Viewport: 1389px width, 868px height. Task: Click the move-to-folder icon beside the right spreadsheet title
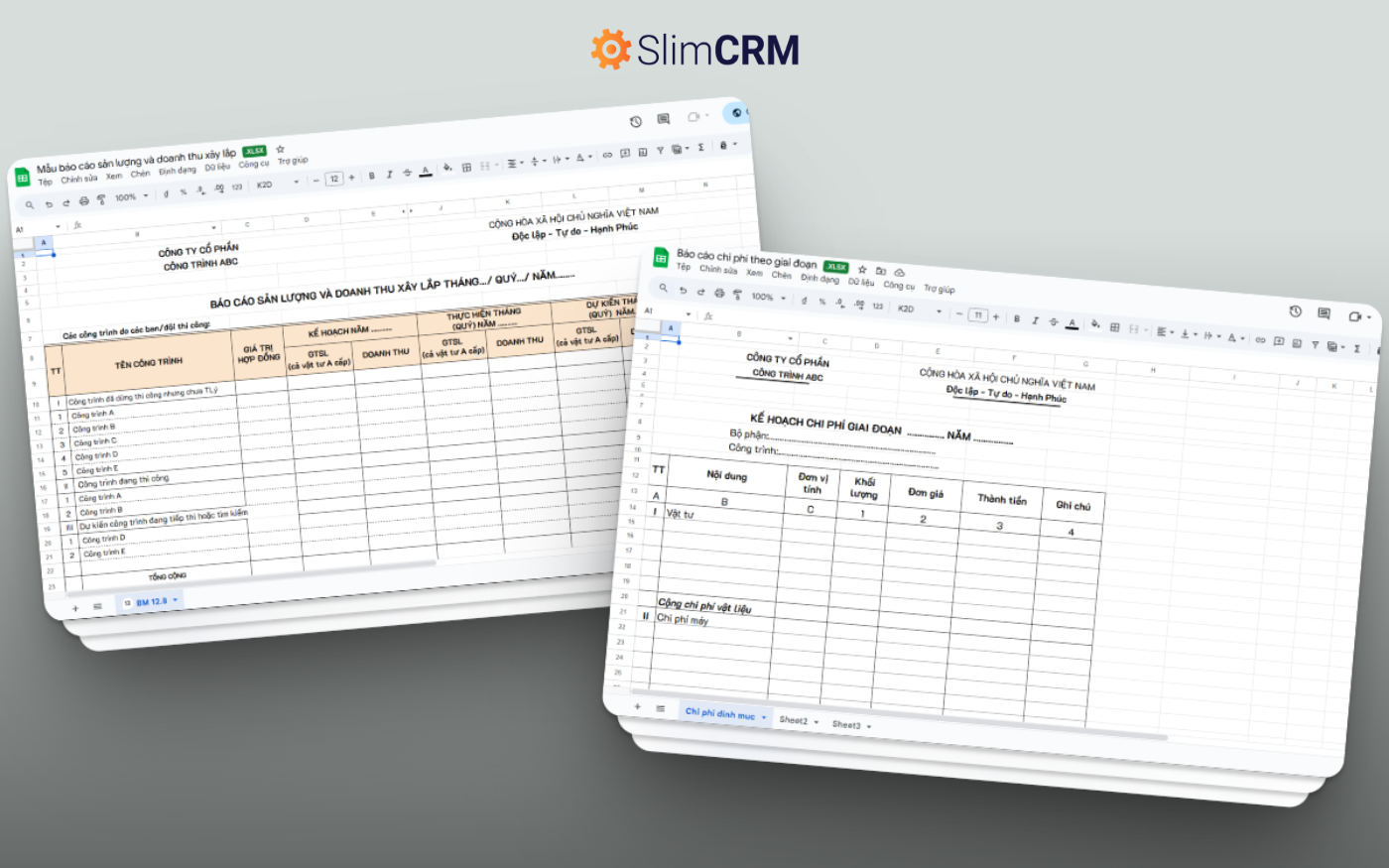(x=880, y=271)
